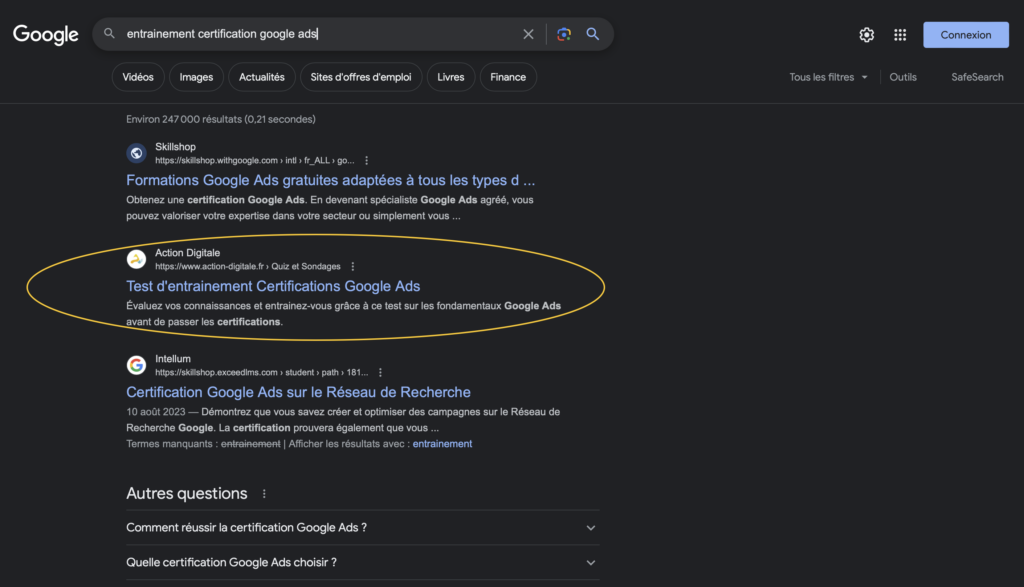Click the blue entrainement link under missing terms
This screenshot has height=587, width=1024.
[x=442, y=444]
